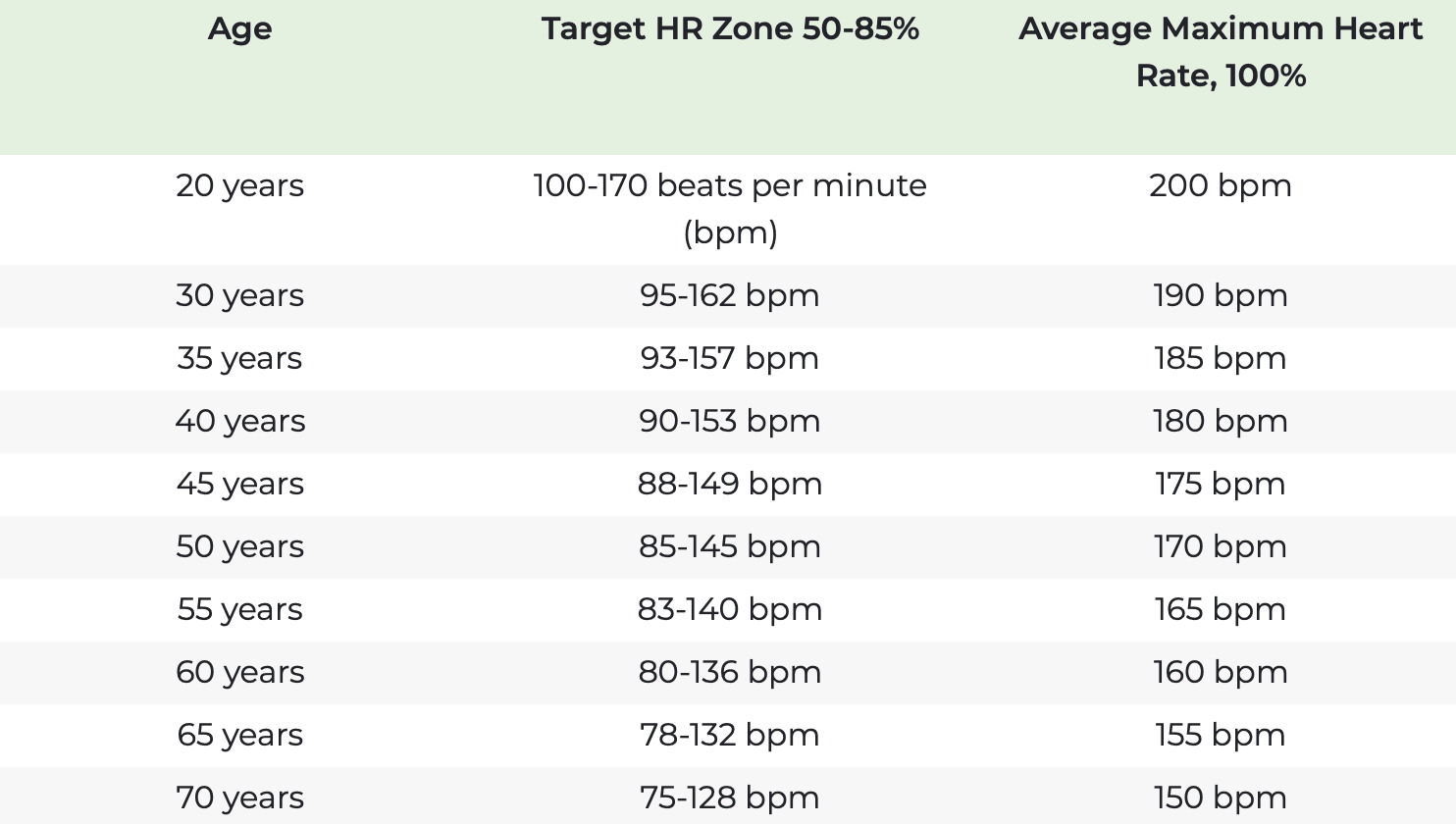The height and width of the screenshot is (824, 1456).
Task: Select the 20 years cell
Action: [x=239, y=185]
